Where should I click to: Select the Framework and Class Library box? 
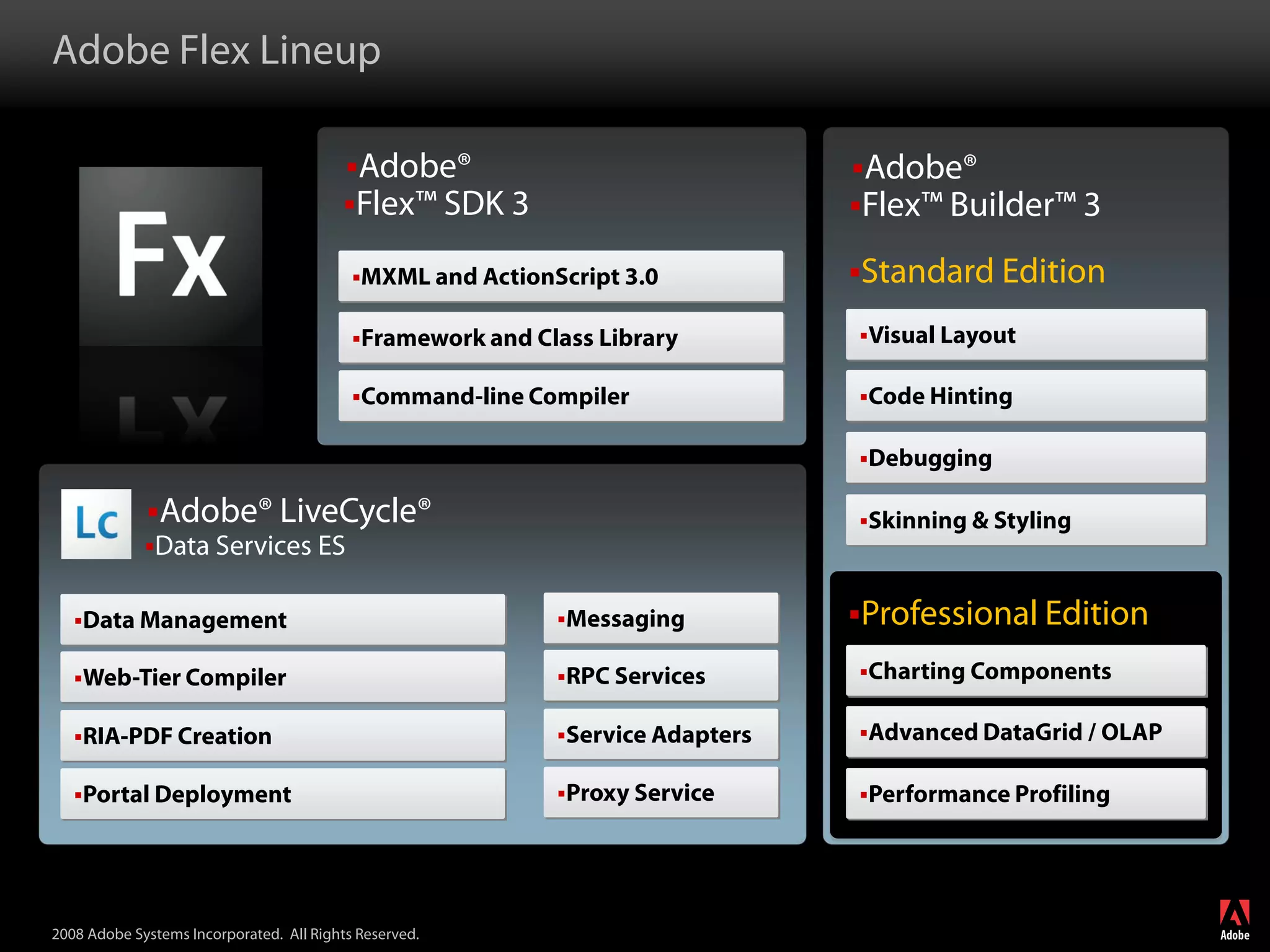[561, 338]
